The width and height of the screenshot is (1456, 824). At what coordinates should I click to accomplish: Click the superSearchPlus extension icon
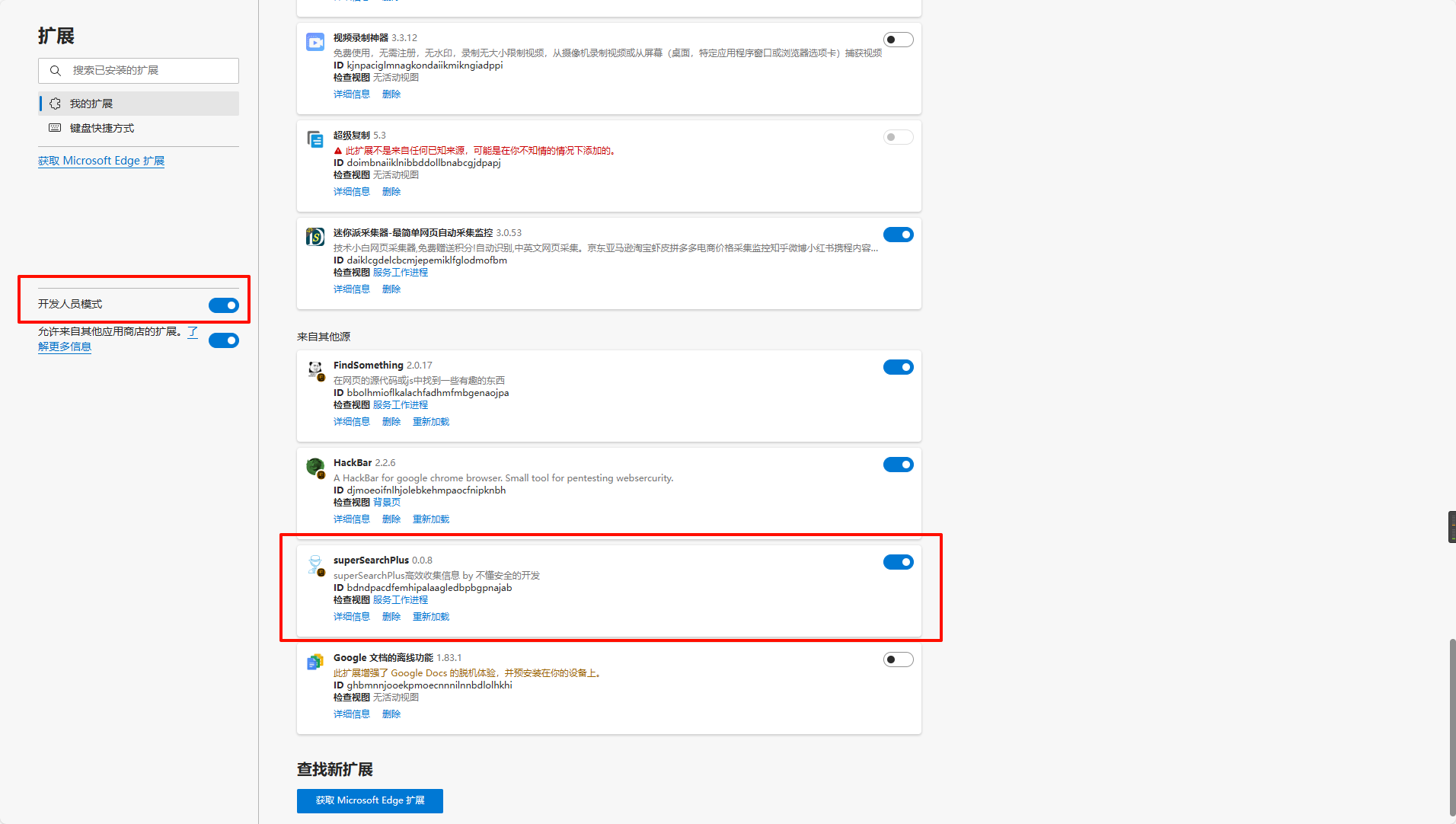pyautogui.click(x=315, y=564)
